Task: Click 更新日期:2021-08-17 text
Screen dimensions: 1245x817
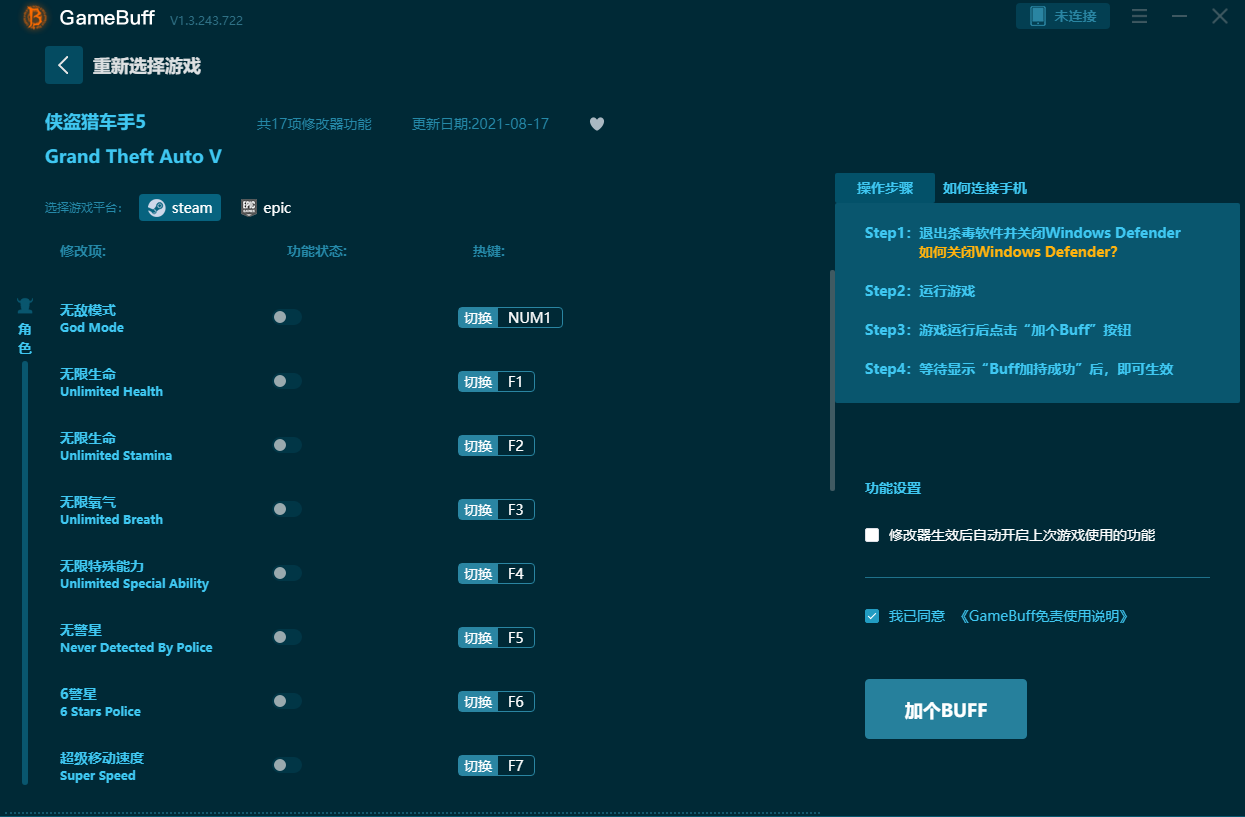Action: 480,124
